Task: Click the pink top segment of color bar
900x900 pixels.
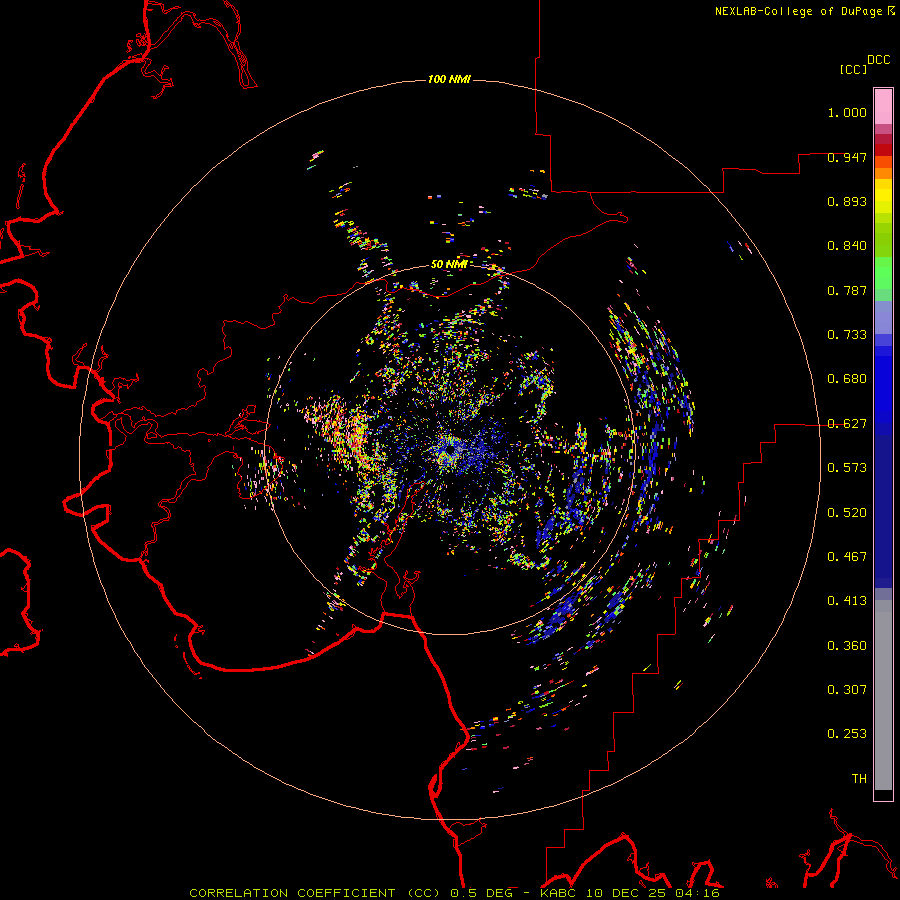Action: (883, 107)
